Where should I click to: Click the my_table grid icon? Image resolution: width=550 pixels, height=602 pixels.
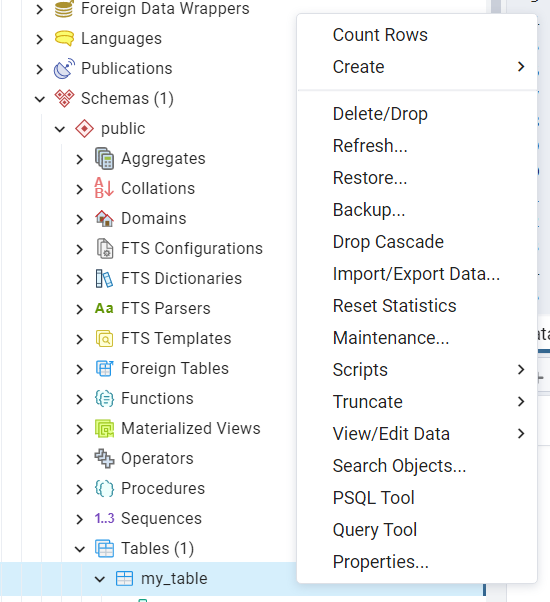[124, 578]
